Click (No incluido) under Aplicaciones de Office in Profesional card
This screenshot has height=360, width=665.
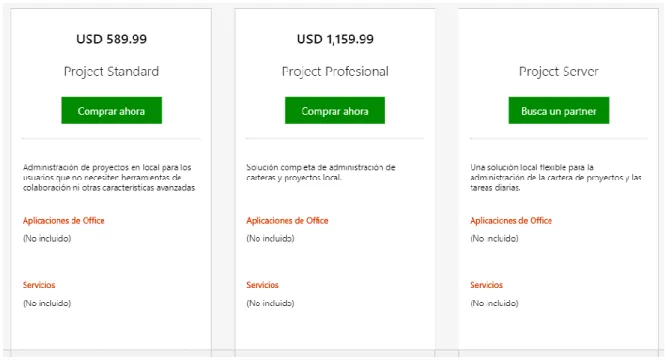click(x=270, y=238)
